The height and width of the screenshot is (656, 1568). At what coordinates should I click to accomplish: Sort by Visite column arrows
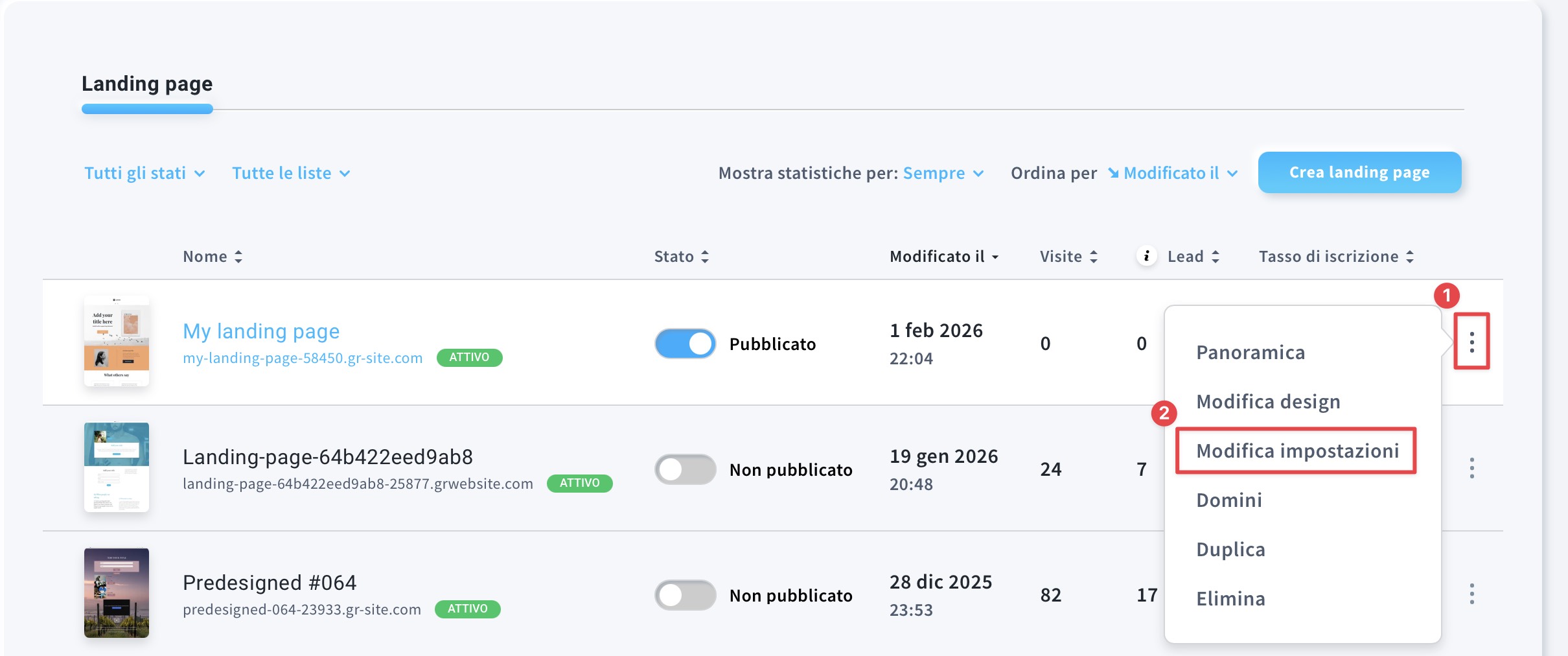[1094, 257]
